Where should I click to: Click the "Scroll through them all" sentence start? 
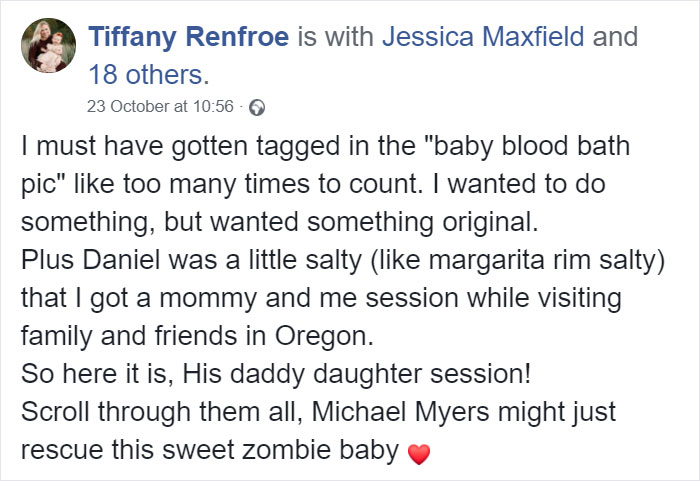162,412
